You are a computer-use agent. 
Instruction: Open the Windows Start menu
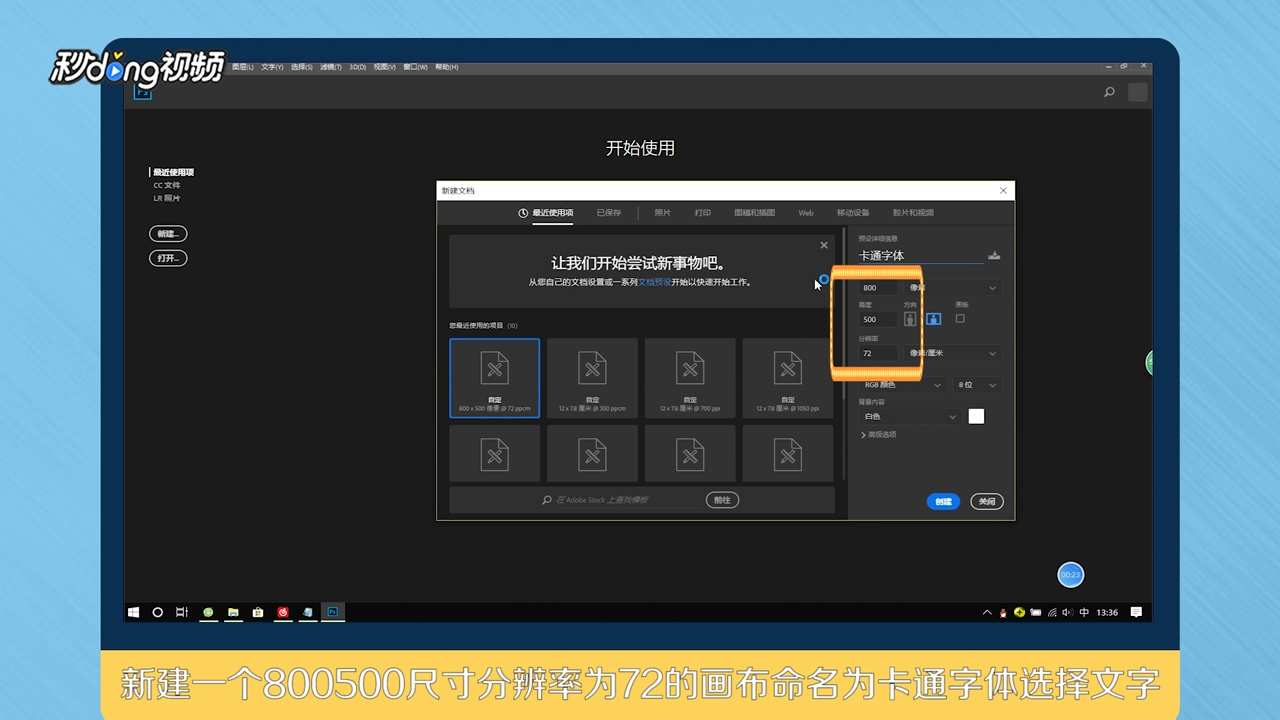click(133, 612)
